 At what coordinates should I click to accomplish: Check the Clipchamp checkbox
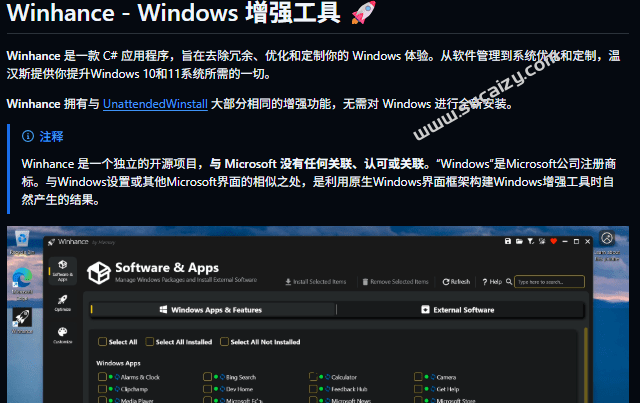[x=102, y=389]
